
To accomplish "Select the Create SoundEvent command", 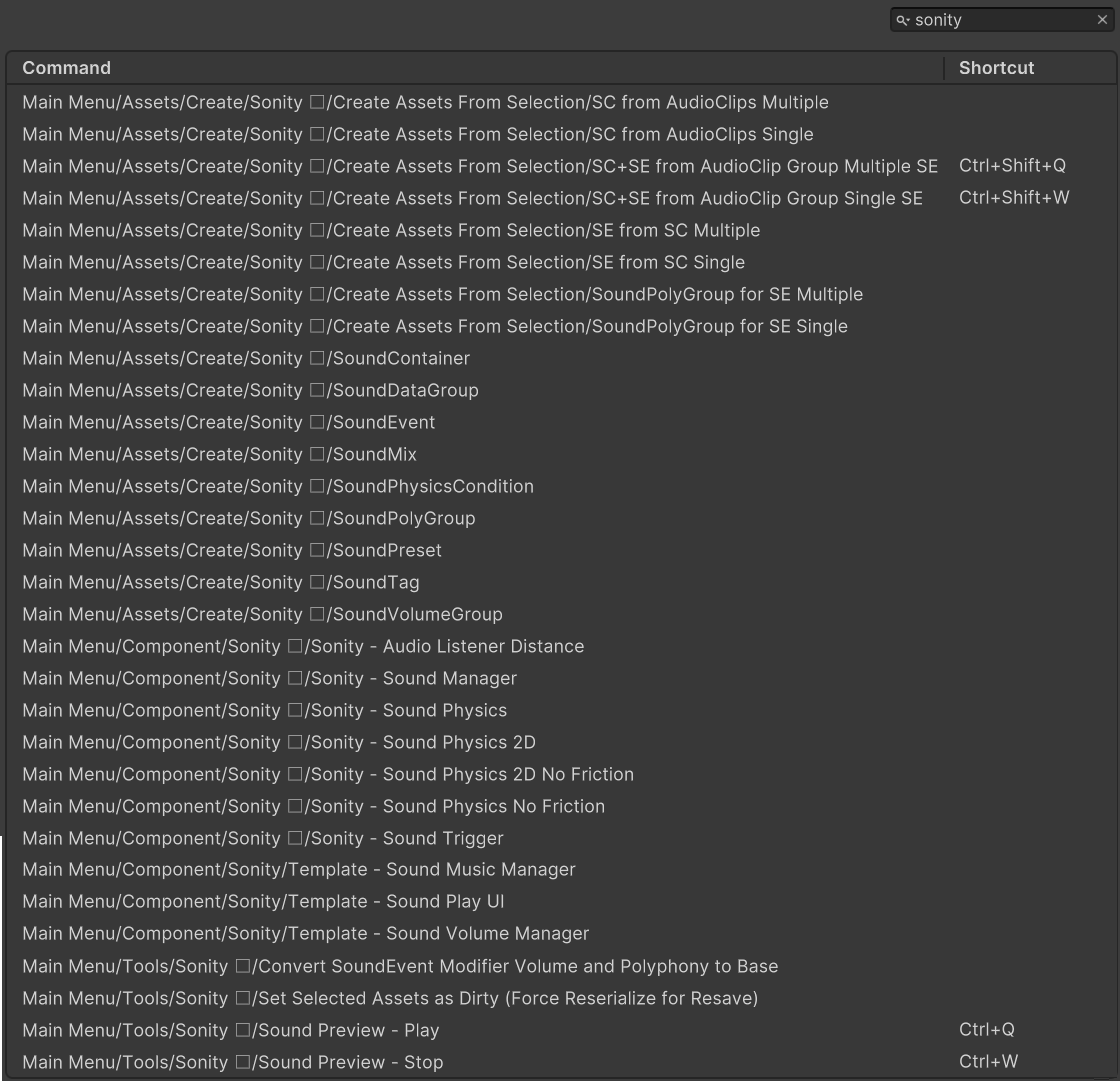I will tap(560, 422).
